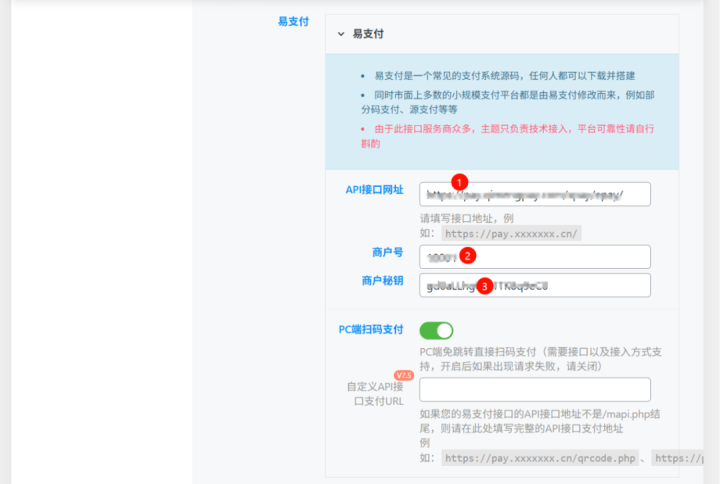The image size is (720, 484).
Task: Click the 商户号 input field
Action: 534,257
